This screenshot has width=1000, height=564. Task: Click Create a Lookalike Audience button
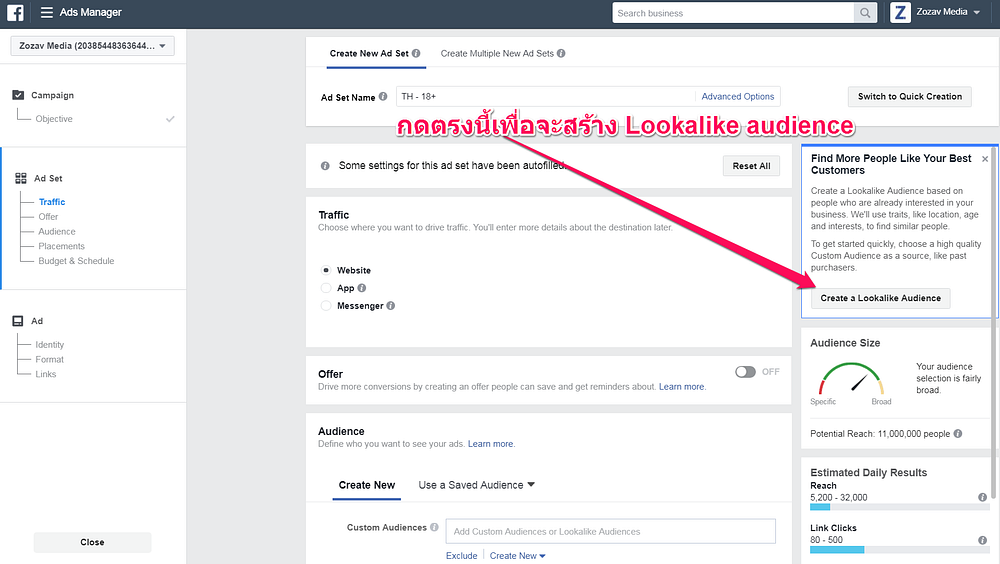880,298
